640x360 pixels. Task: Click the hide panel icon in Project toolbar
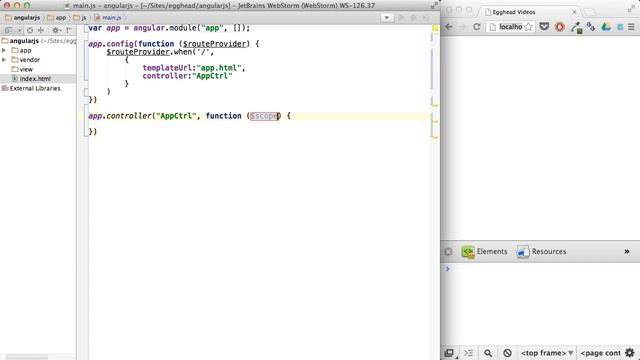[69, 30]
